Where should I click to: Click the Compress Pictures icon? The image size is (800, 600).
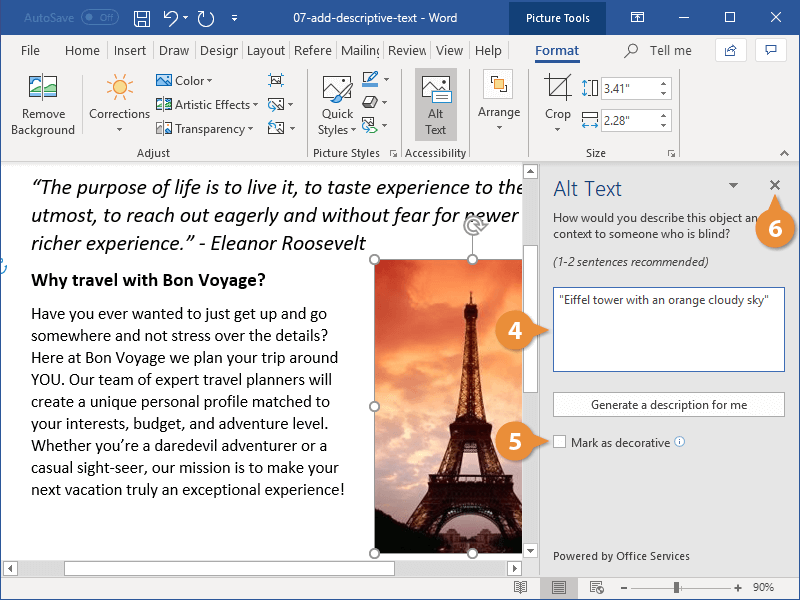coord(276,80)
